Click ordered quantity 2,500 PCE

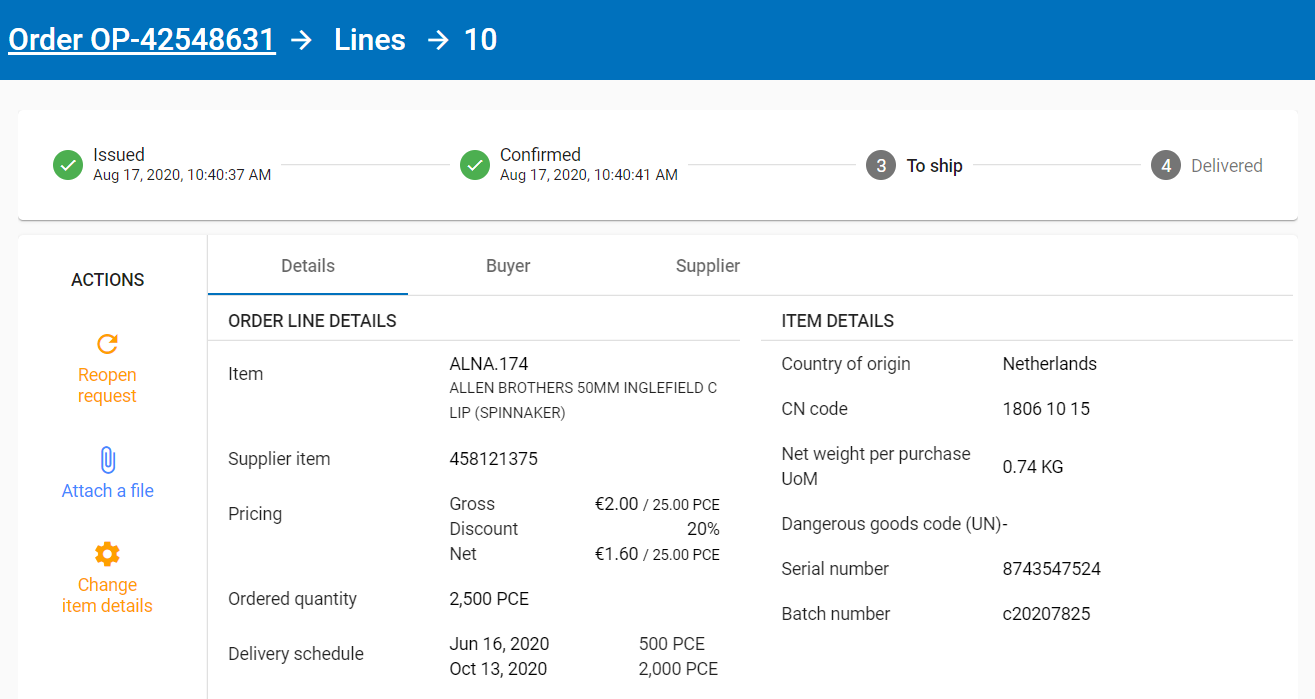click(489, 599)
